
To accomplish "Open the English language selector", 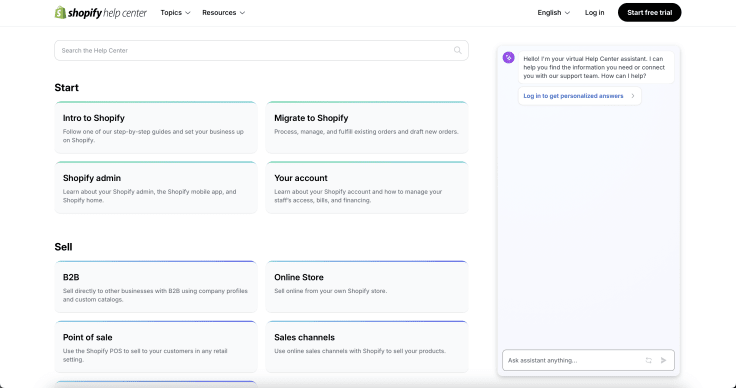I will [x=553, y=13].
